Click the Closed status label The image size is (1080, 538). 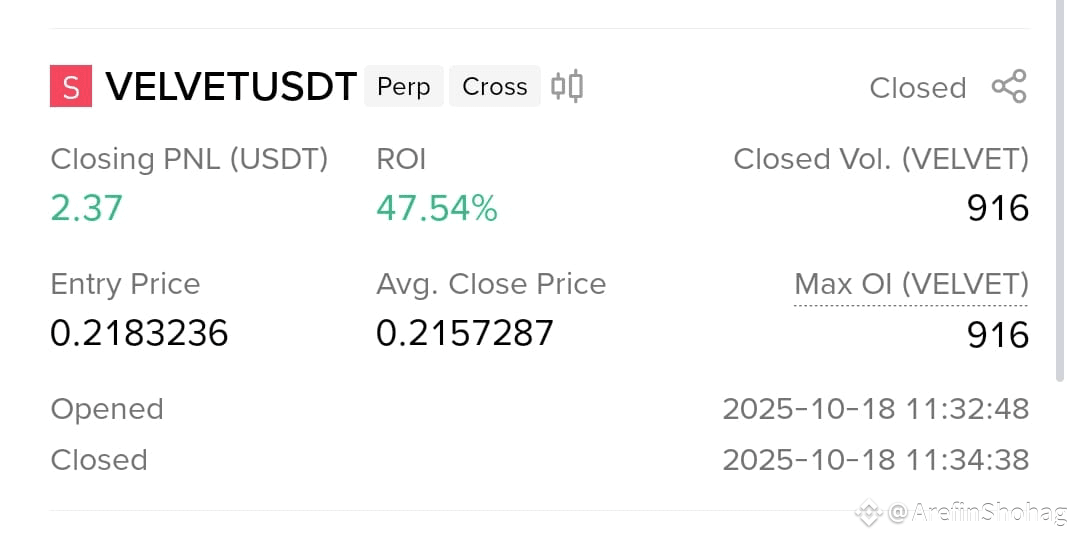tap(918, 88)
